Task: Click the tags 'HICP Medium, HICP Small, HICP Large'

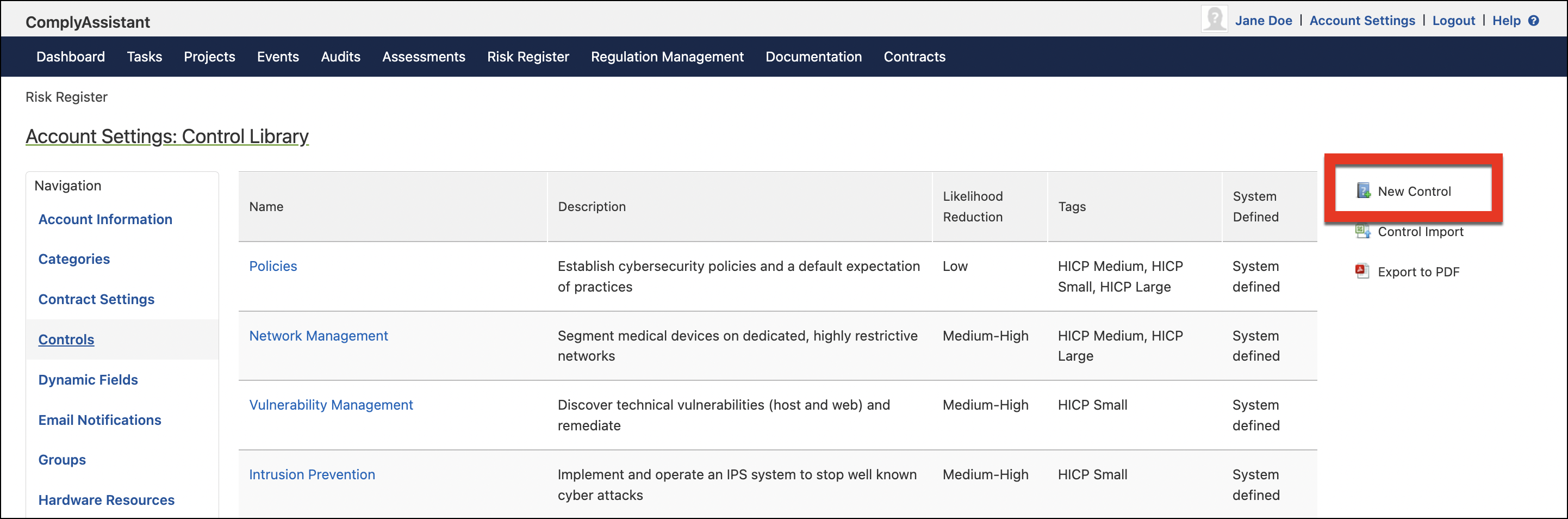Action: 1120,276
